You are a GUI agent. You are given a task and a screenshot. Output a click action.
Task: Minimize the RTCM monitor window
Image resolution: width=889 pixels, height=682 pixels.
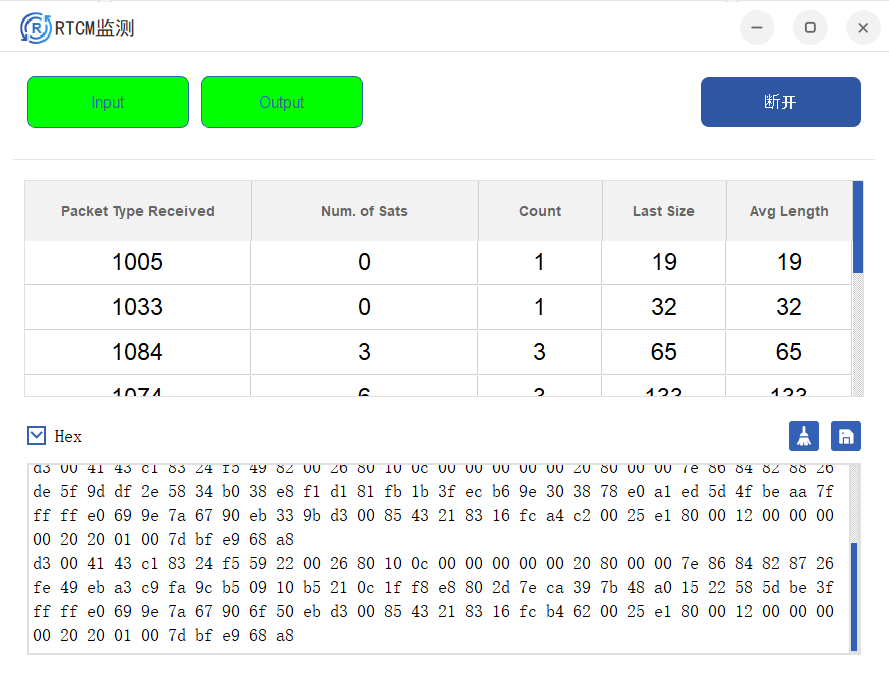[757, 28]
